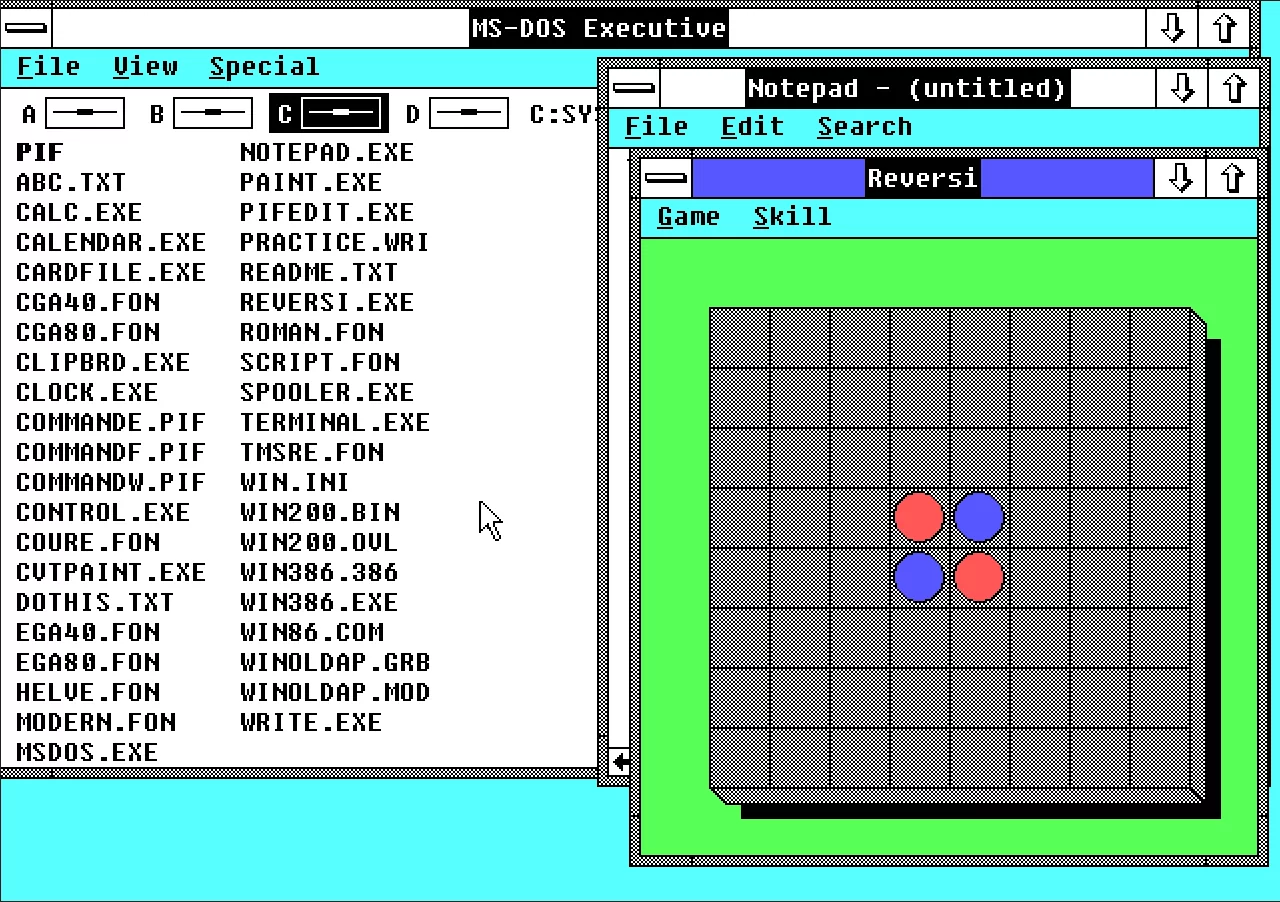Click the top-right blue Reversi piece
Screen dimensions: 1280x902
pos(979,517)
